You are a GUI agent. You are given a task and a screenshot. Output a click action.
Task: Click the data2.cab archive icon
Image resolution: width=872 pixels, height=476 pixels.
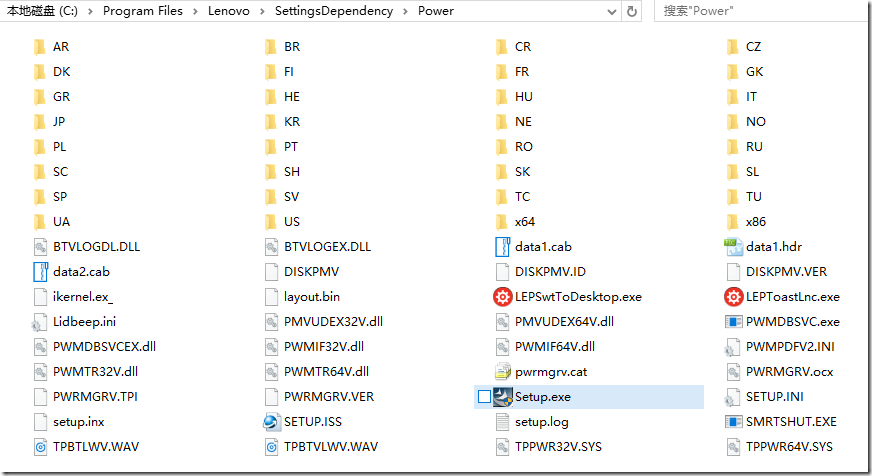41,272
